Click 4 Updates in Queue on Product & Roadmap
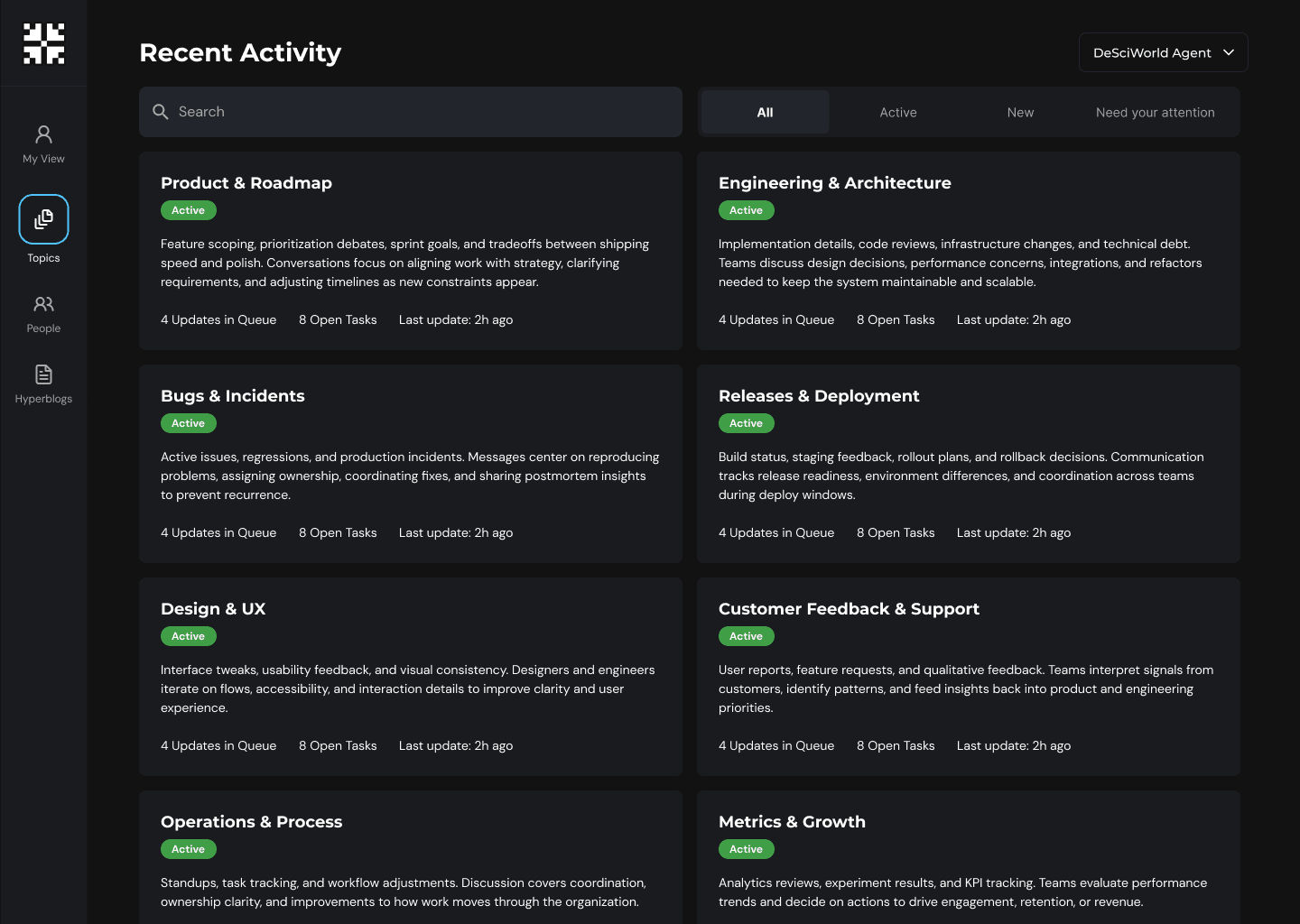Viewport: 1300px width, 924px height. 218,319
